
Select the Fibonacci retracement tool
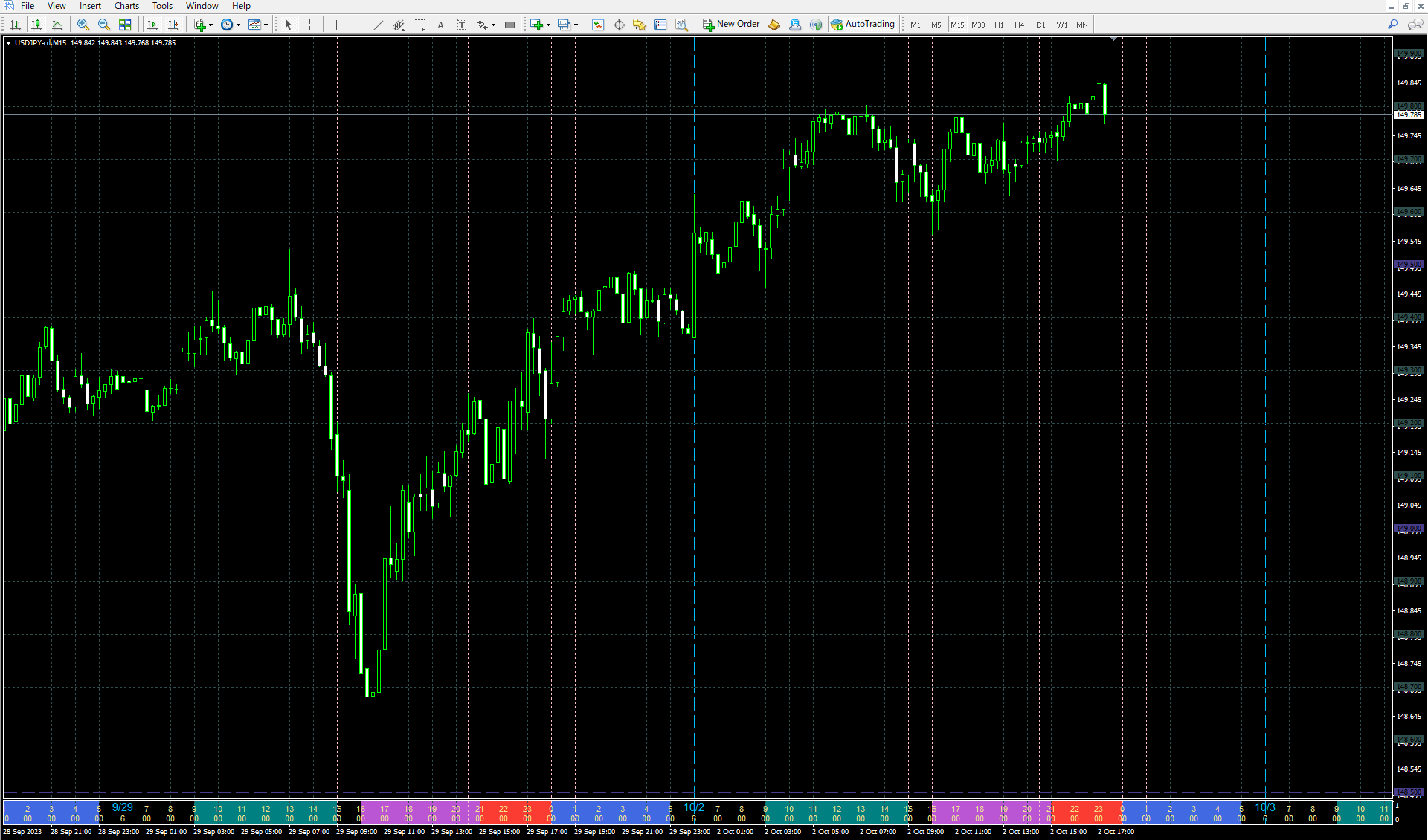(x=419, y=25)
